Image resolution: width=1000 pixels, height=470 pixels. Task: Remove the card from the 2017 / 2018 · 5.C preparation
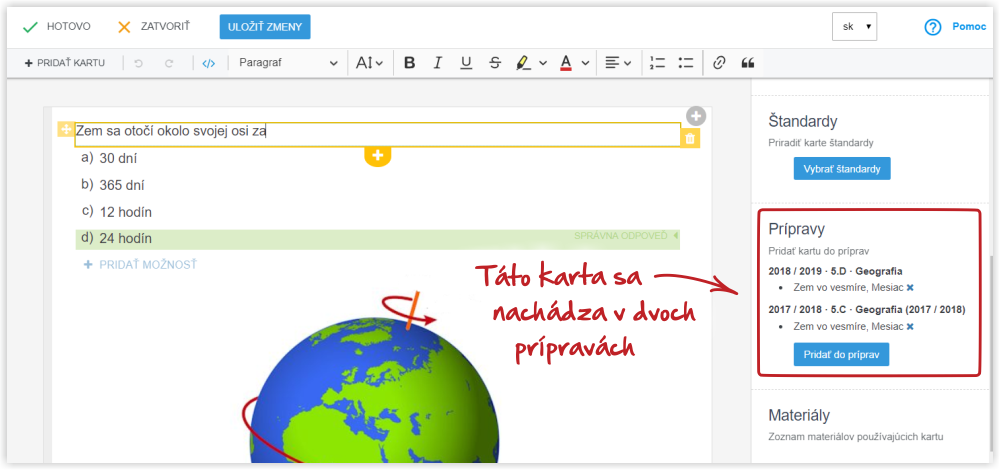point(910,327)
